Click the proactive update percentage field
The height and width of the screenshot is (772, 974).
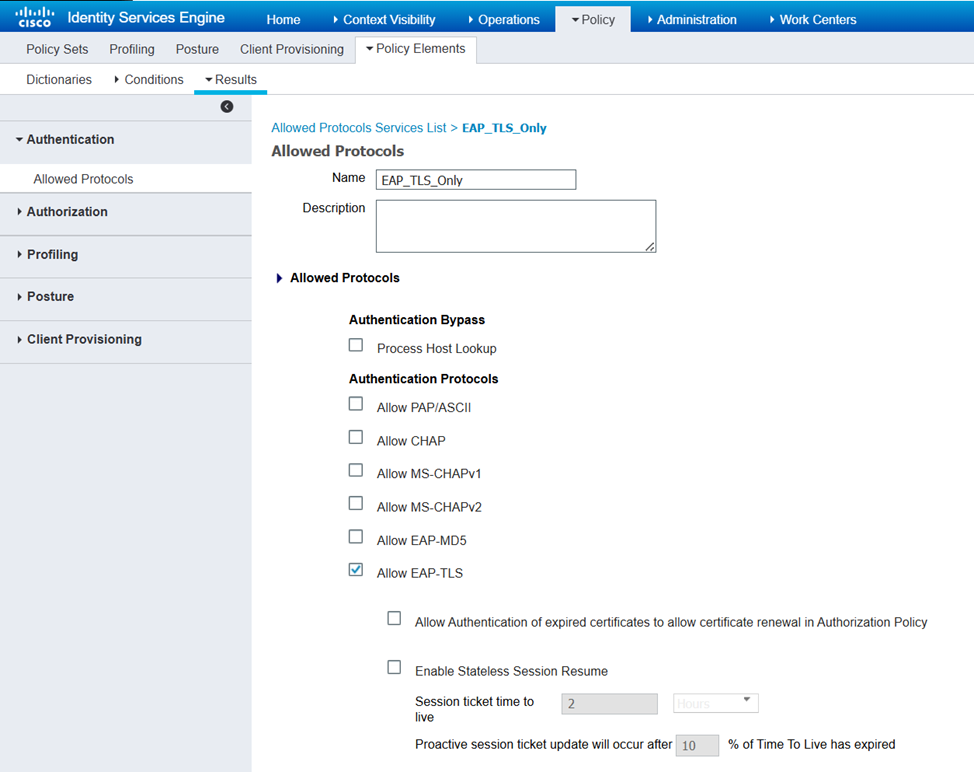tap(697, 745)
